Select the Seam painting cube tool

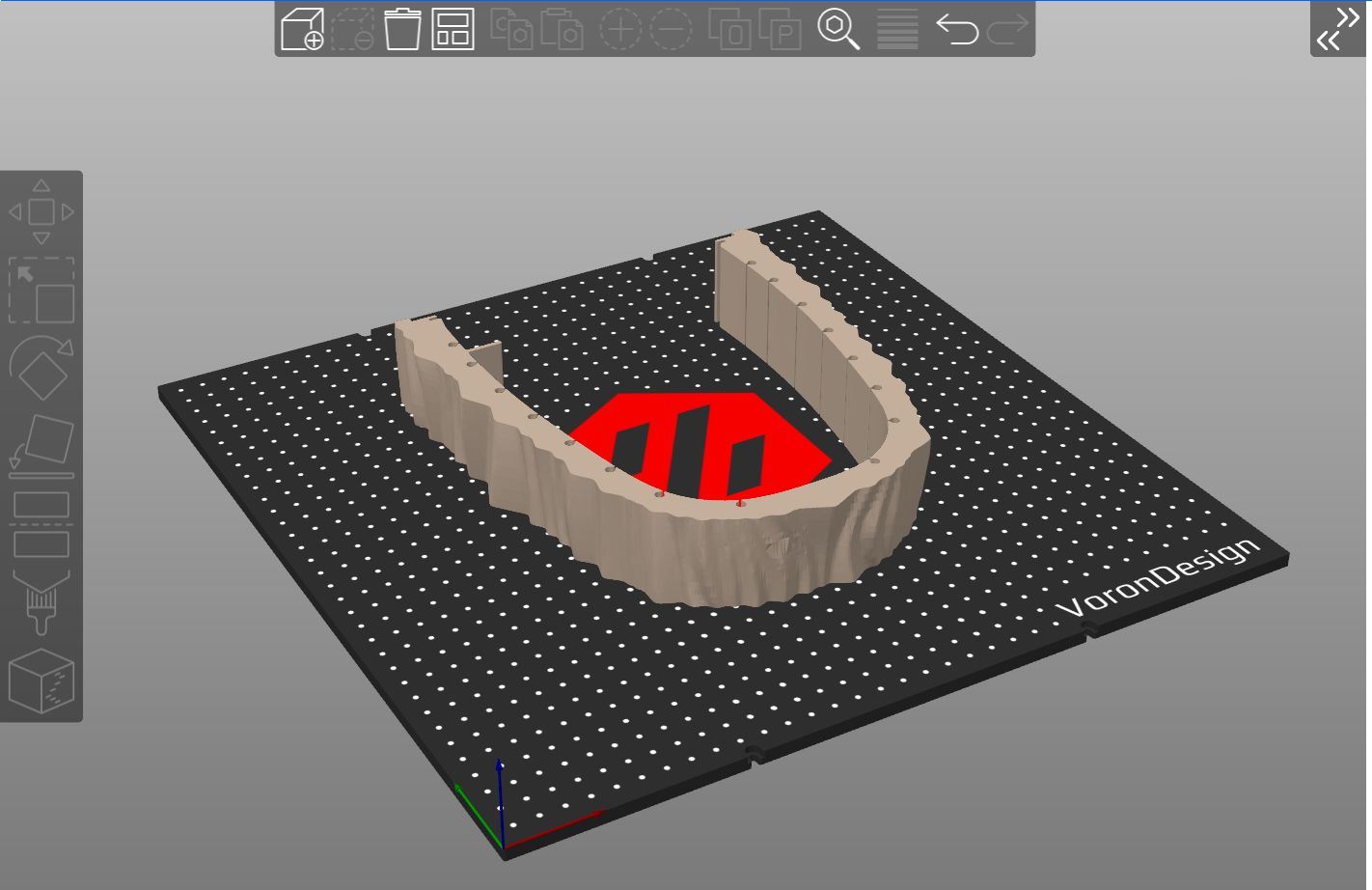41,681
